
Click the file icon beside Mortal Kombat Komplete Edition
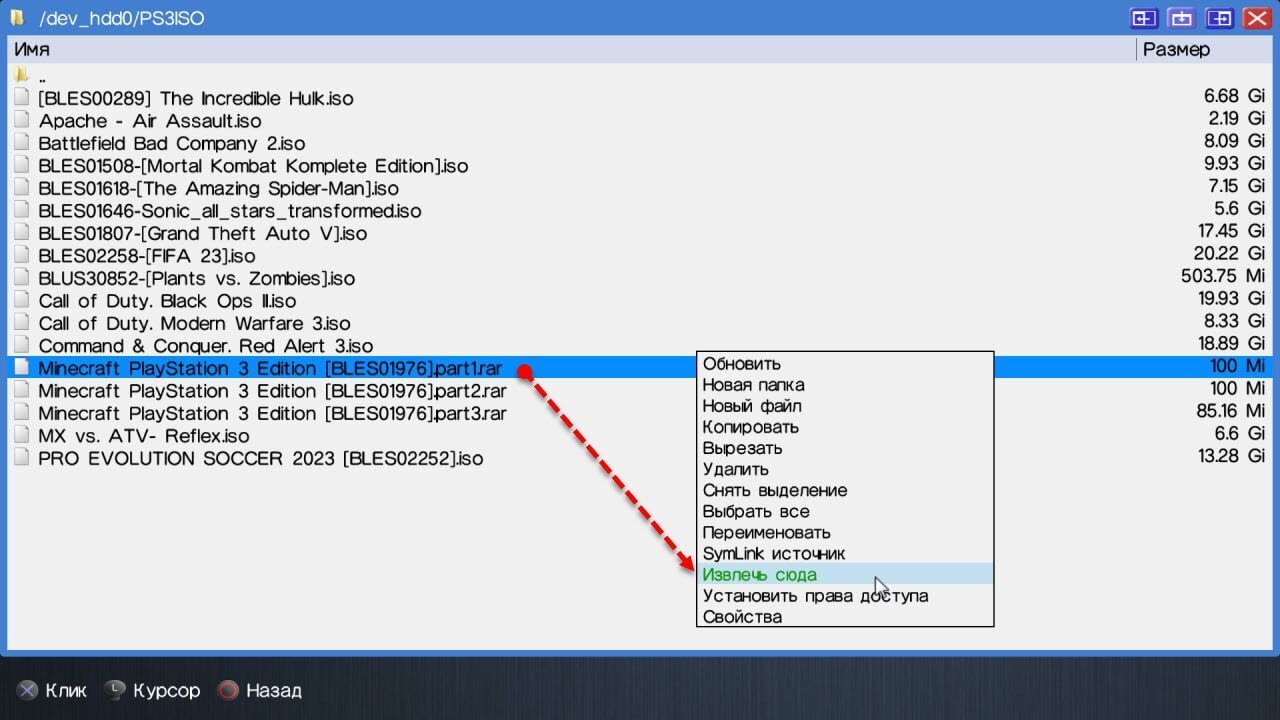pos(22,165)
